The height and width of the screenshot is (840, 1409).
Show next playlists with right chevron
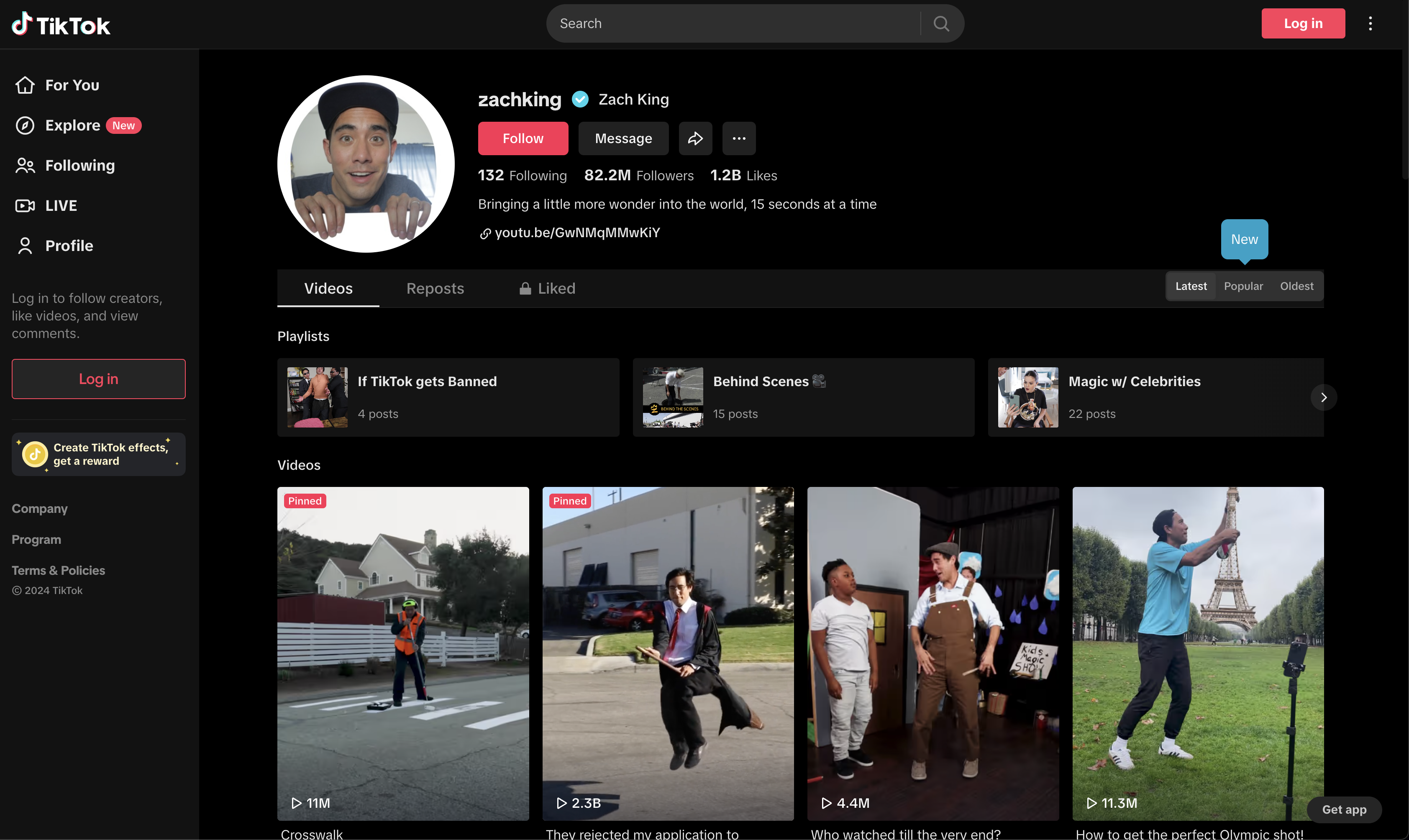coord(1323,397)
